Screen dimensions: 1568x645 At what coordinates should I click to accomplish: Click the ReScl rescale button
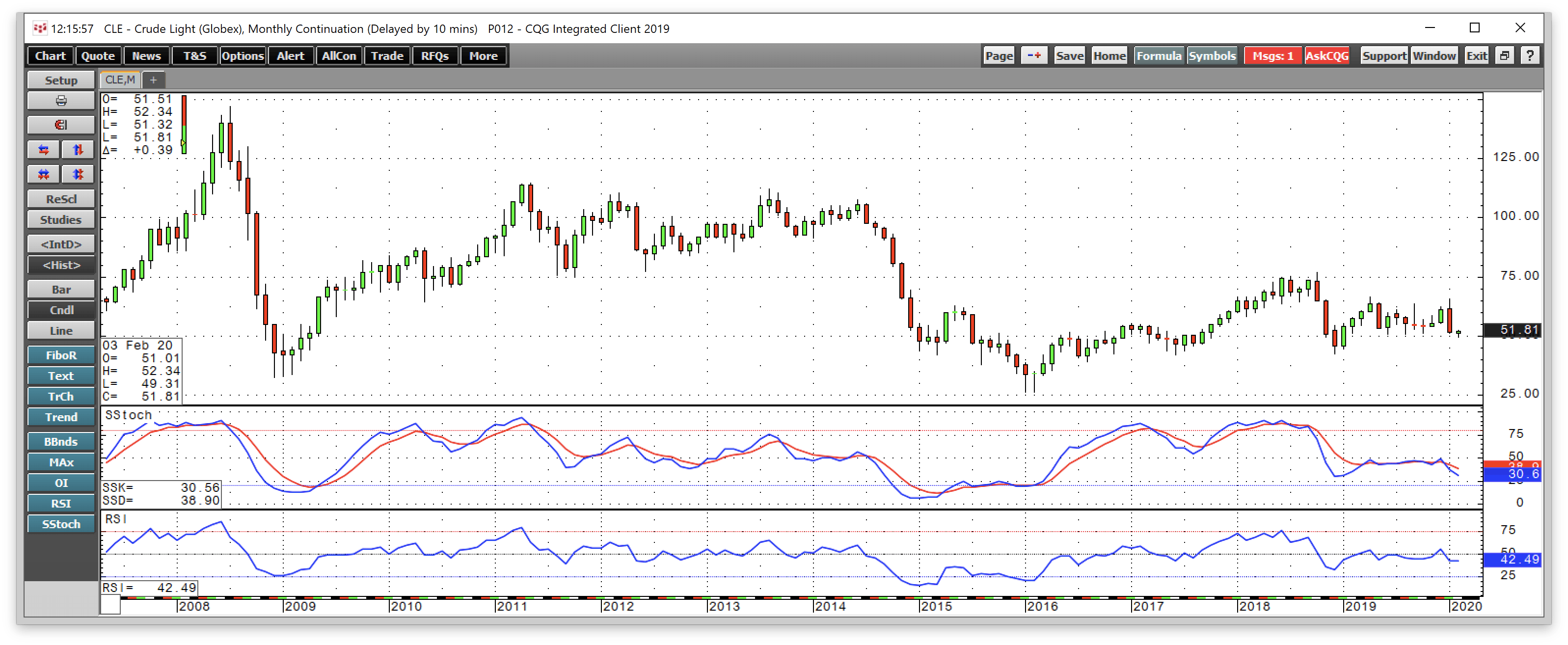click(61, 199)
